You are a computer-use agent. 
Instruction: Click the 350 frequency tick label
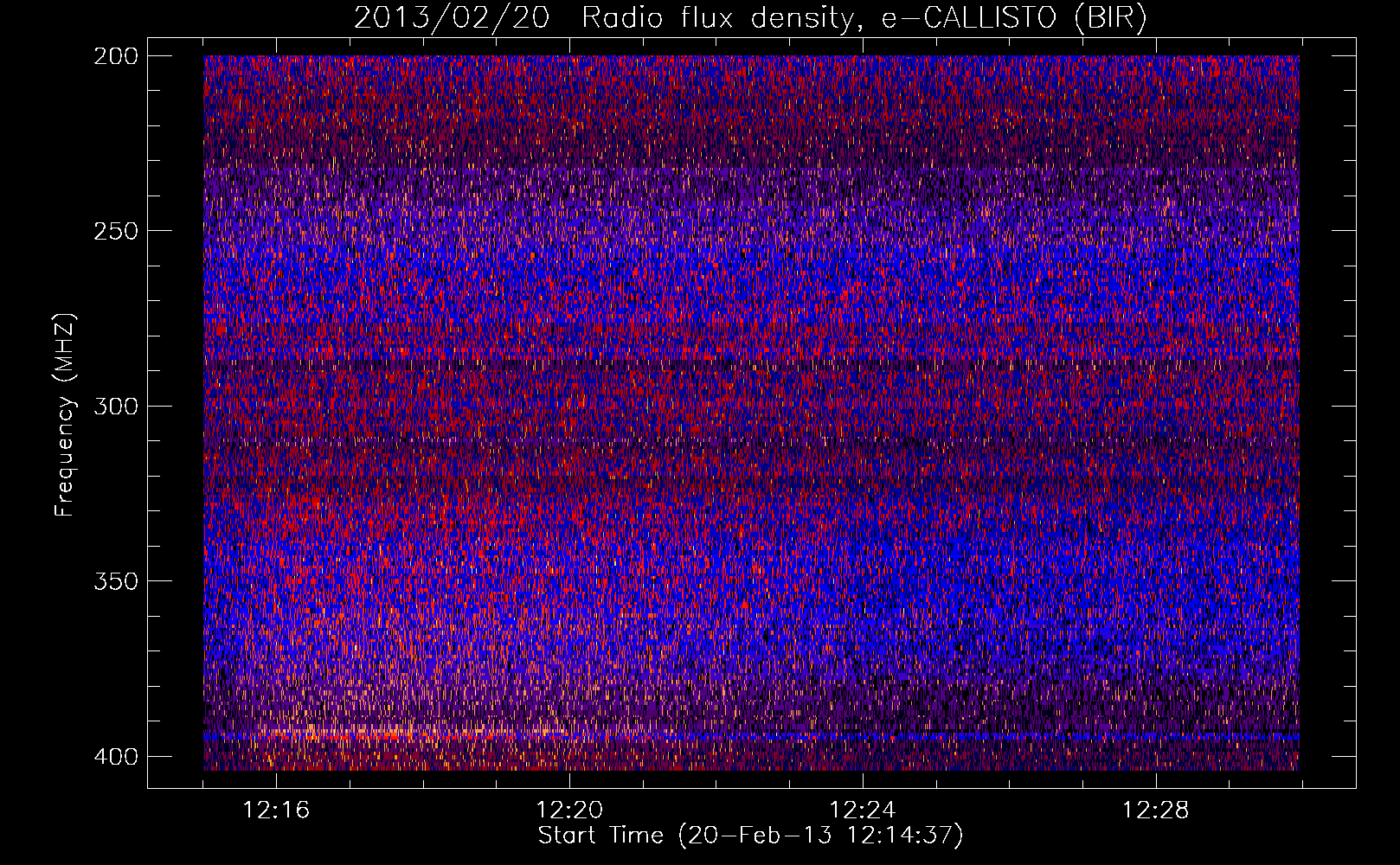[115, 581]
